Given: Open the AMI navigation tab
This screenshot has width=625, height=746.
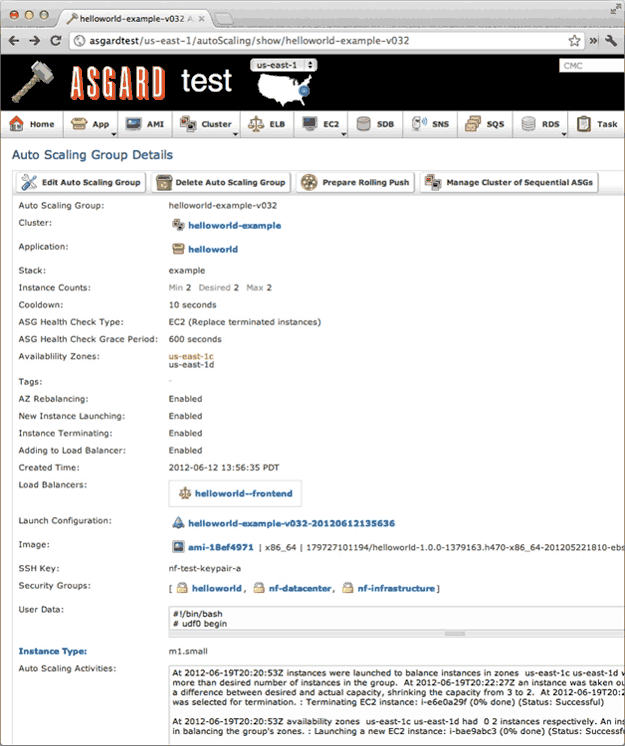Looking at the screenshot, I should coord(145,124).
